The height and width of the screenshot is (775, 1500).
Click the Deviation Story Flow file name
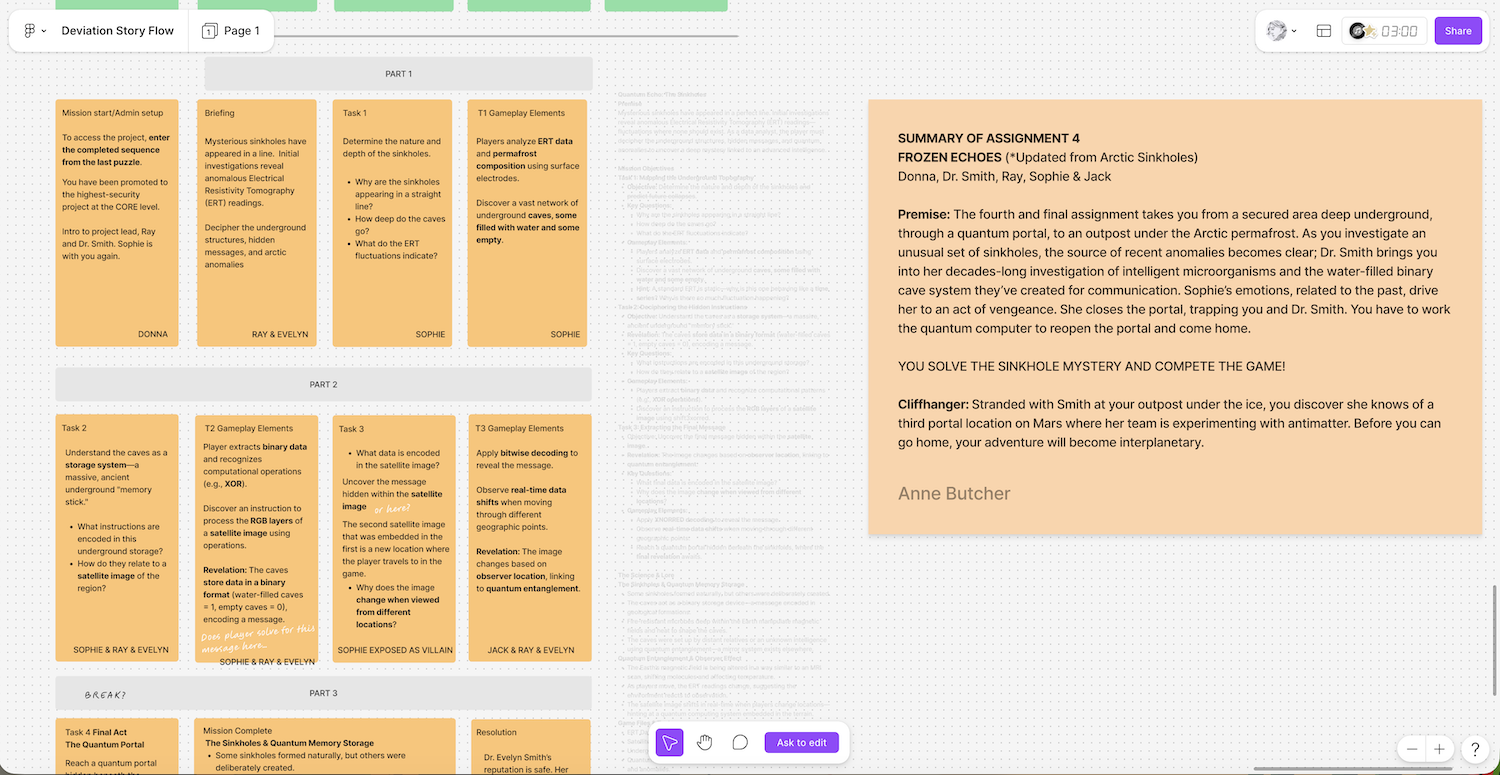pos(118,31)
